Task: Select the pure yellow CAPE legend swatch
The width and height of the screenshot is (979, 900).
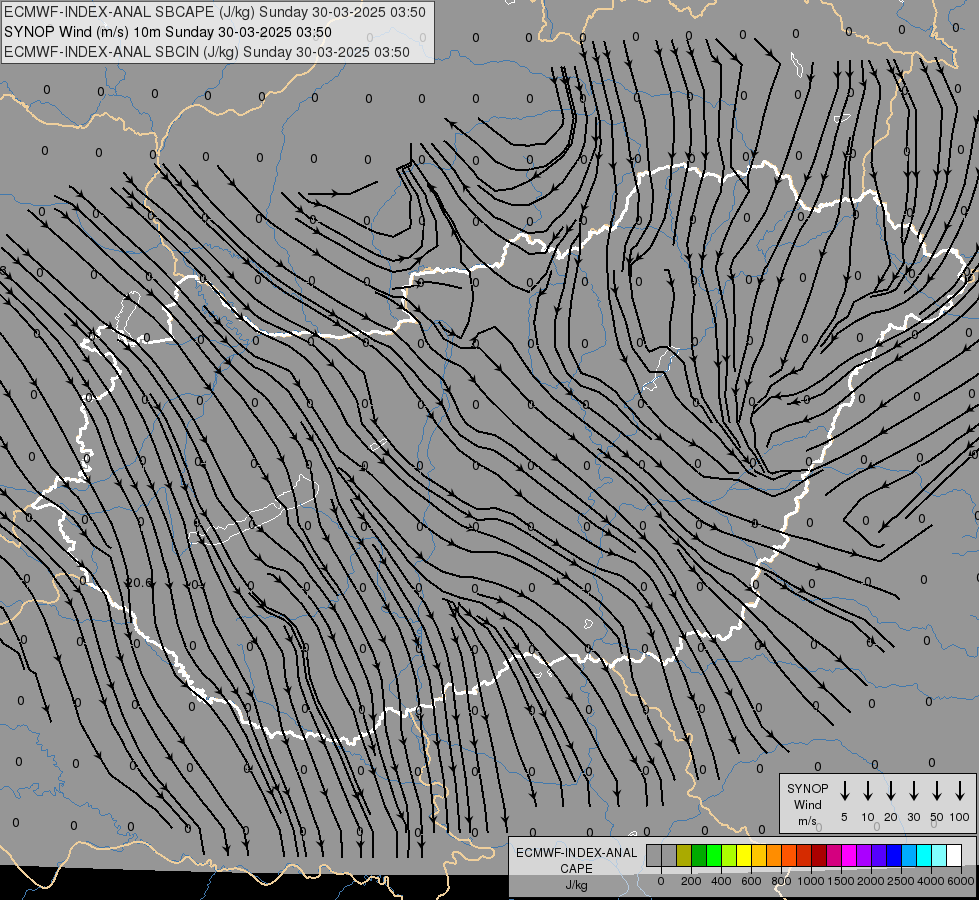Action: click(x=744, y=855)
